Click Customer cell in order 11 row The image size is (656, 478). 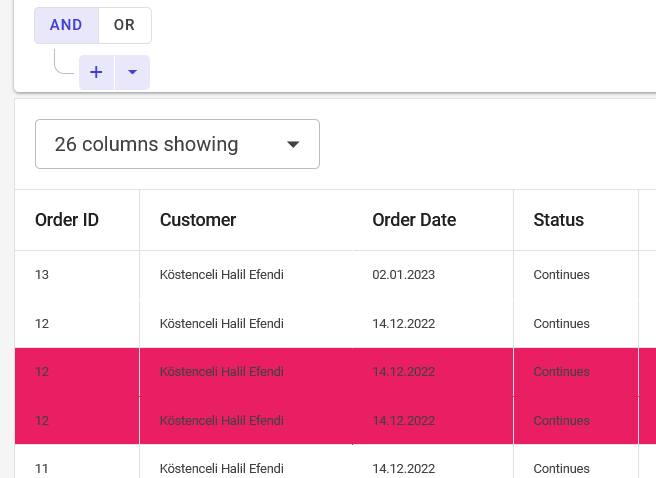click(246, 462)
